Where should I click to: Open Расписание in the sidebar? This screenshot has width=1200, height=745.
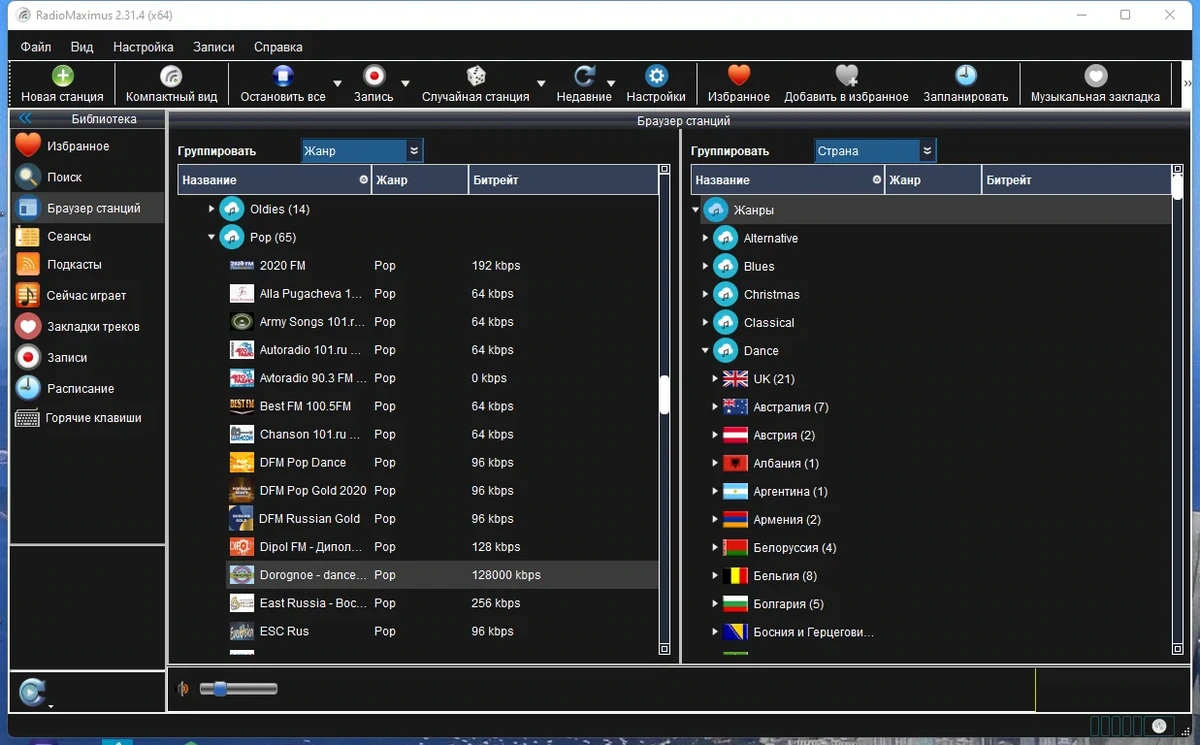tap(87, 388)
